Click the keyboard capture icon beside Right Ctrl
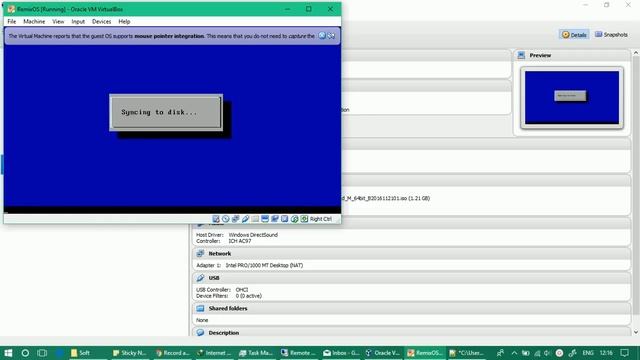This screenshot has width=640, height=360. click(x=304, y=219)
